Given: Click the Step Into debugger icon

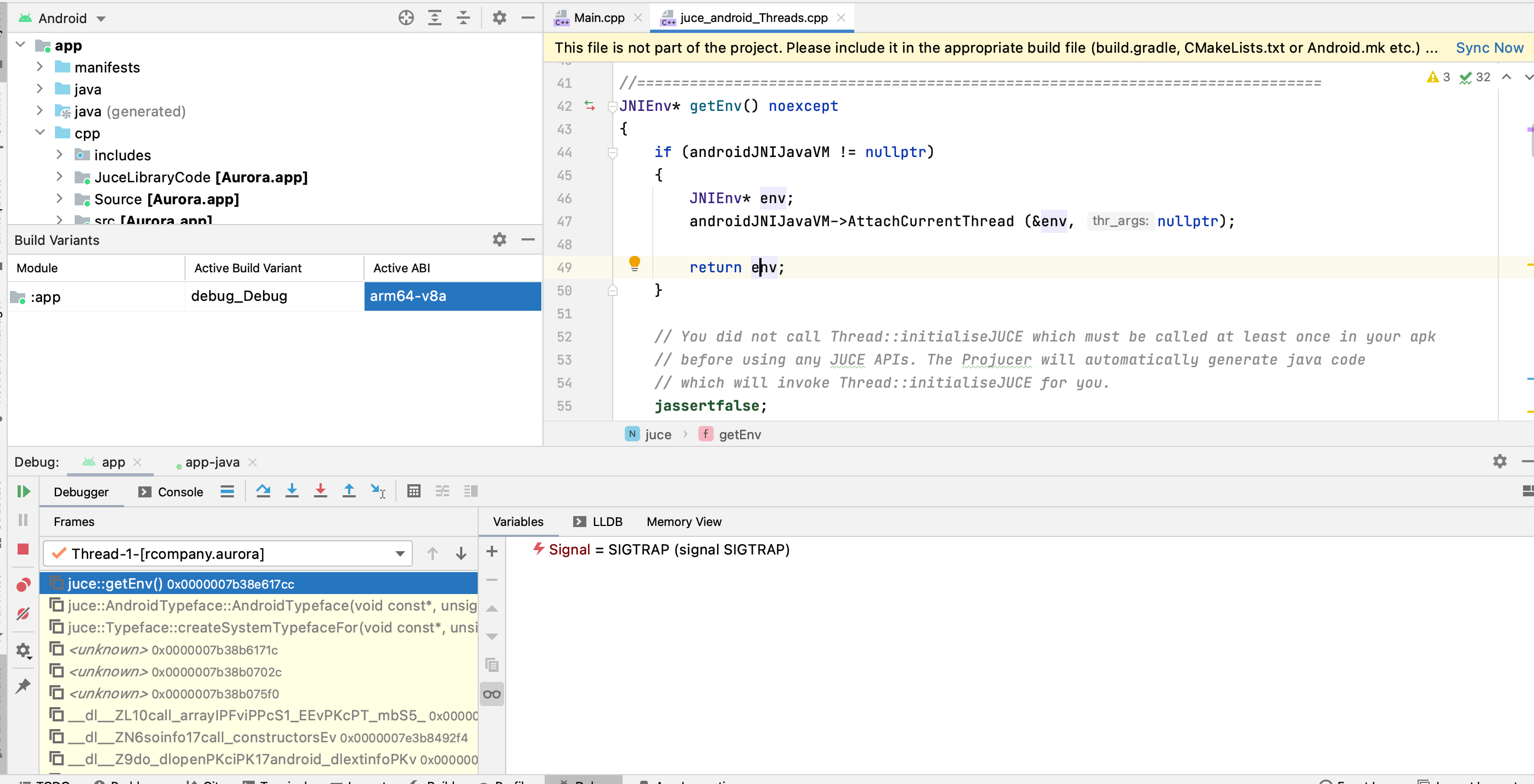Looking at the screenshot, I should [x=292, y=491].
